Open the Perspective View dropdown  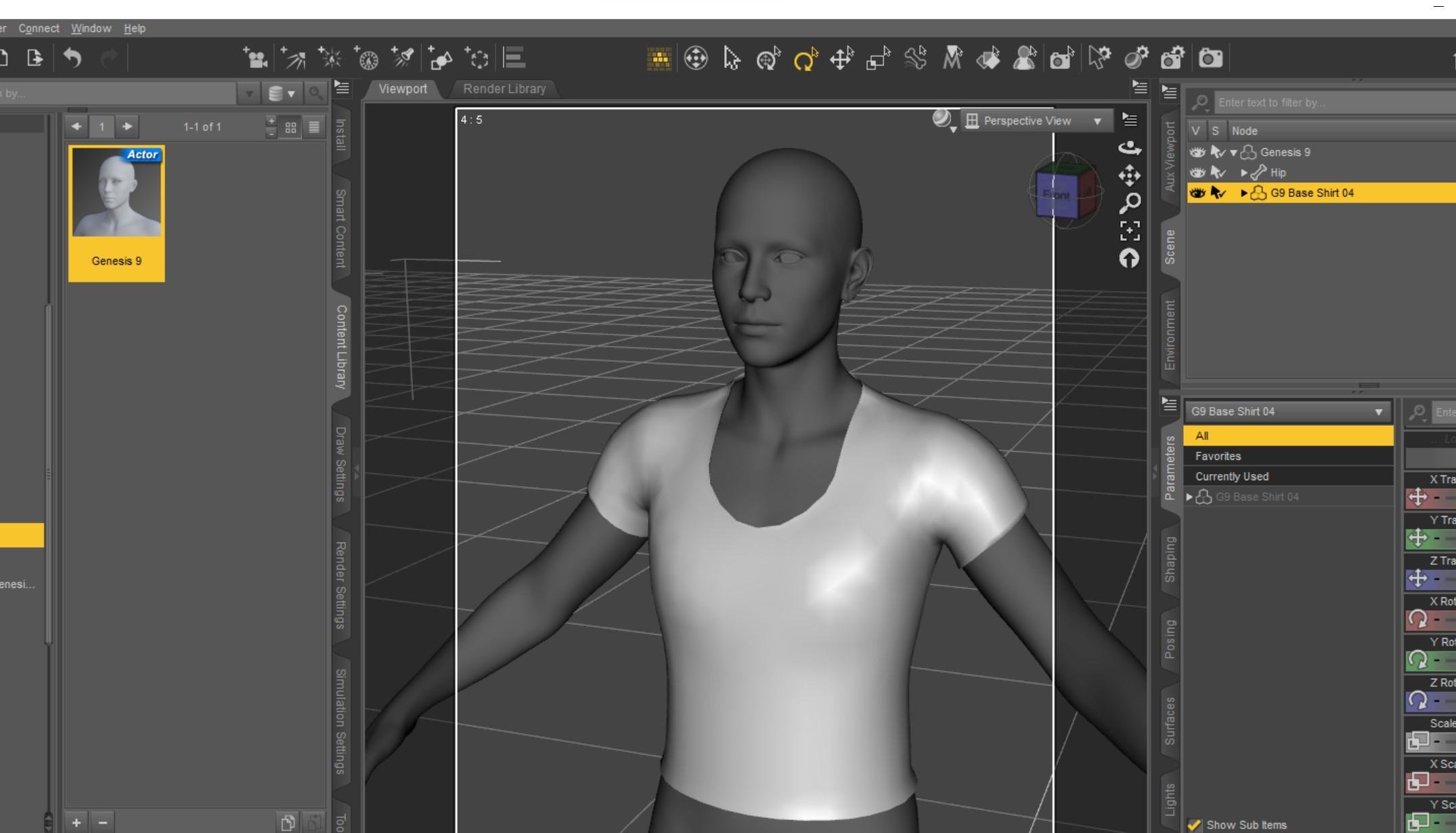tap(1036, 121)
